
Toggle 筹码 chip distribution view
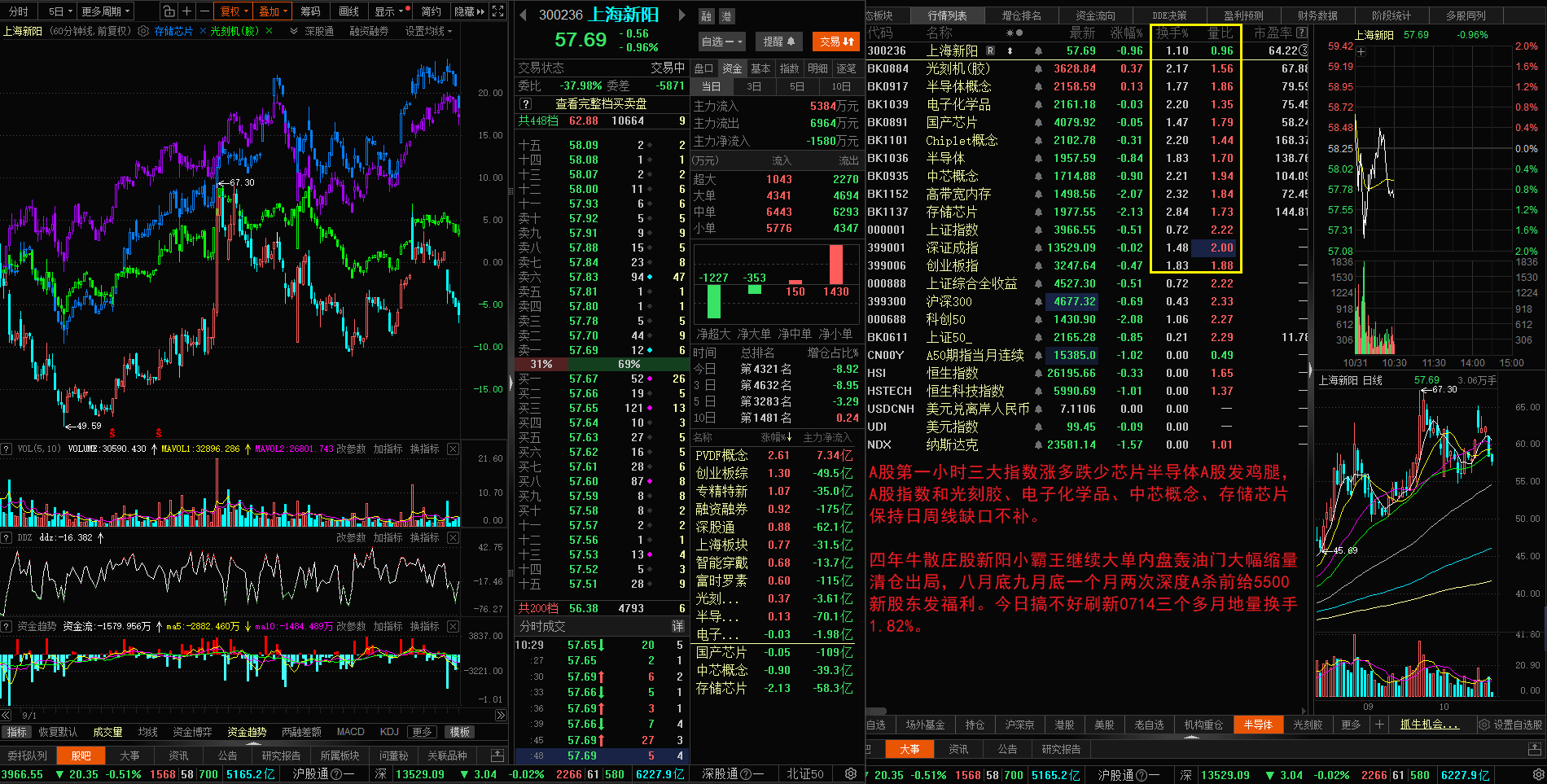click(x=310, y=11)
